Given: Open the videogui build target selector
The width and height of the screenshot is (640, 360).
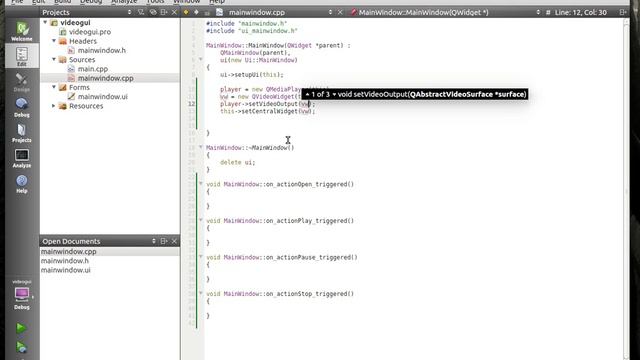Looking at the screenshot, I should click(22, 295).
